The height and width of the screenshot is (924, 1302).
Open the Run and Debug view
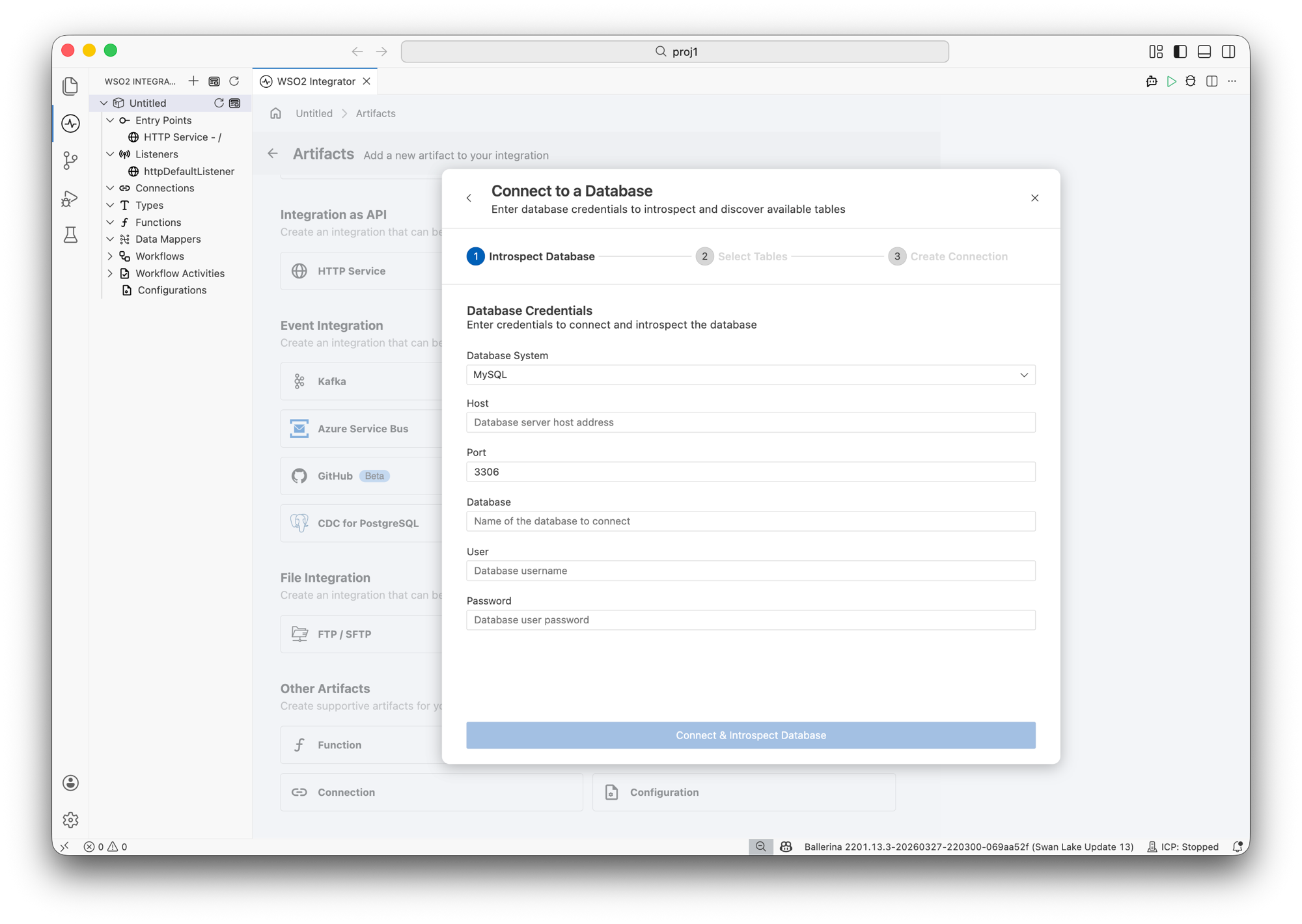[x=70, y=198]
